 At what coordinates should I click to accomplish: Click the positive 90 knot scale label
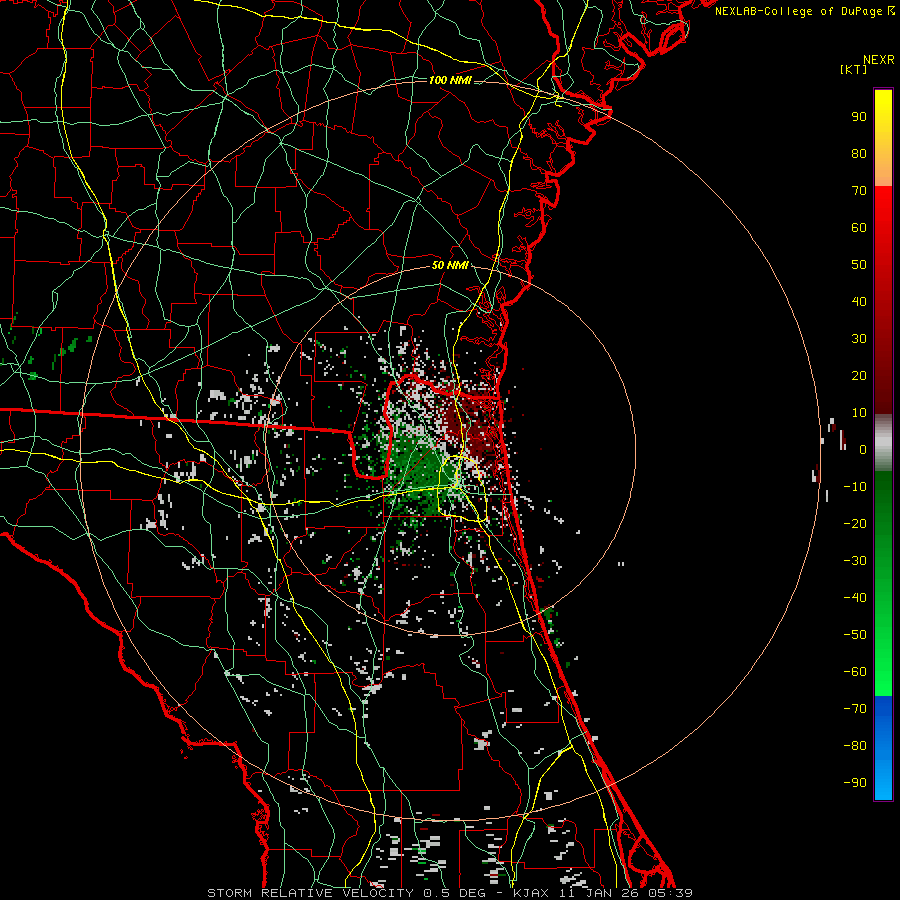click(x=859, y=117)
